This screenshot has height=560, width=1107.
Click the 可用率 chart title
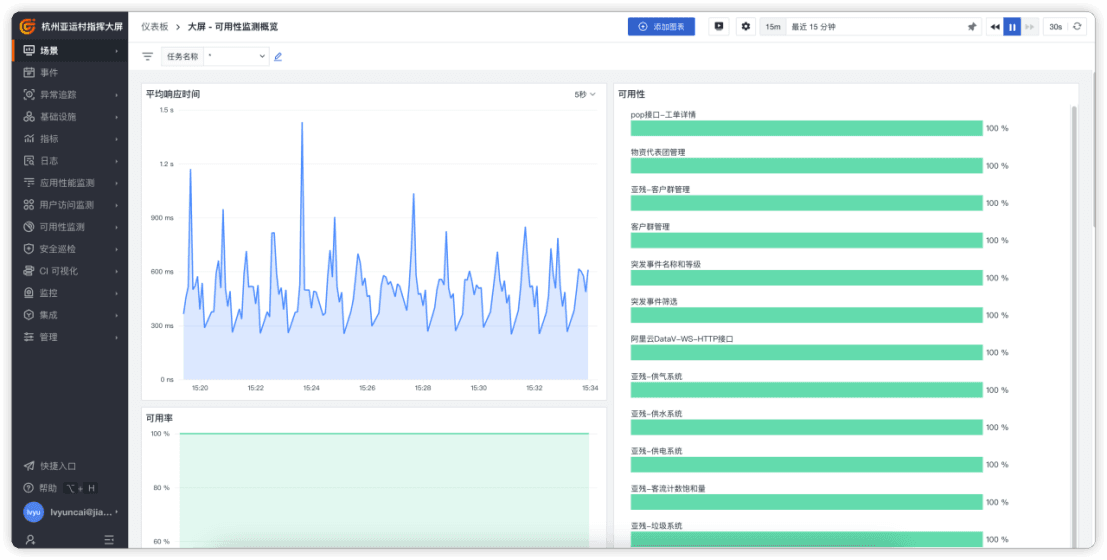point(160,418)
